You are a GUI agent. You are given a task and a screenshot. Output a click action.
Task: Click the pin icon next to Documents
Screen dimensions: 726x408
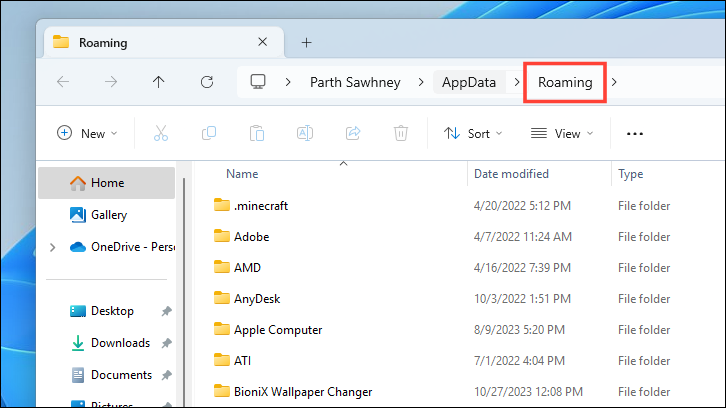tap(167, 375)
